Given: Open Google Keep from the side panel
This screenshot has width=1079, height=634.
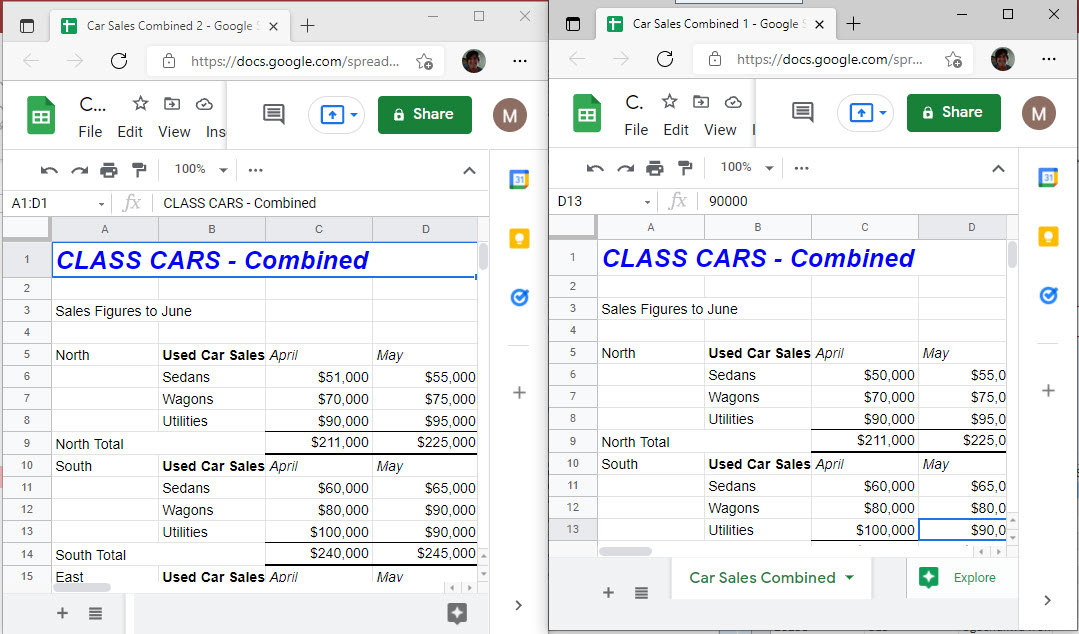Looking at the screenshot, I should (x=1047, y=237).
